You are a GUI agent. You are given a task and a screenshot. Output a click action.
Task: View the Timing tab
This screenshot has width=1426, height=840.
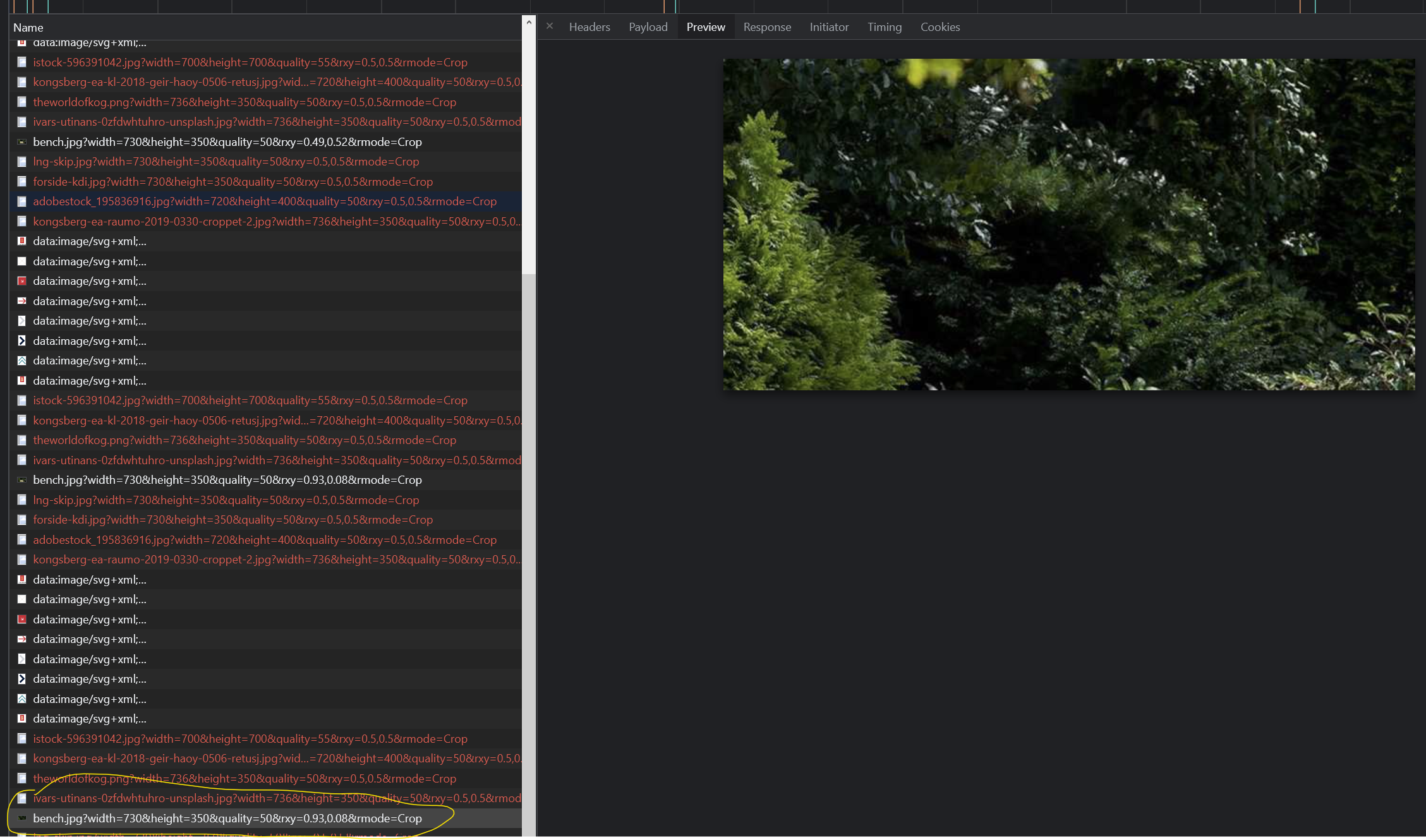(884, 27)
